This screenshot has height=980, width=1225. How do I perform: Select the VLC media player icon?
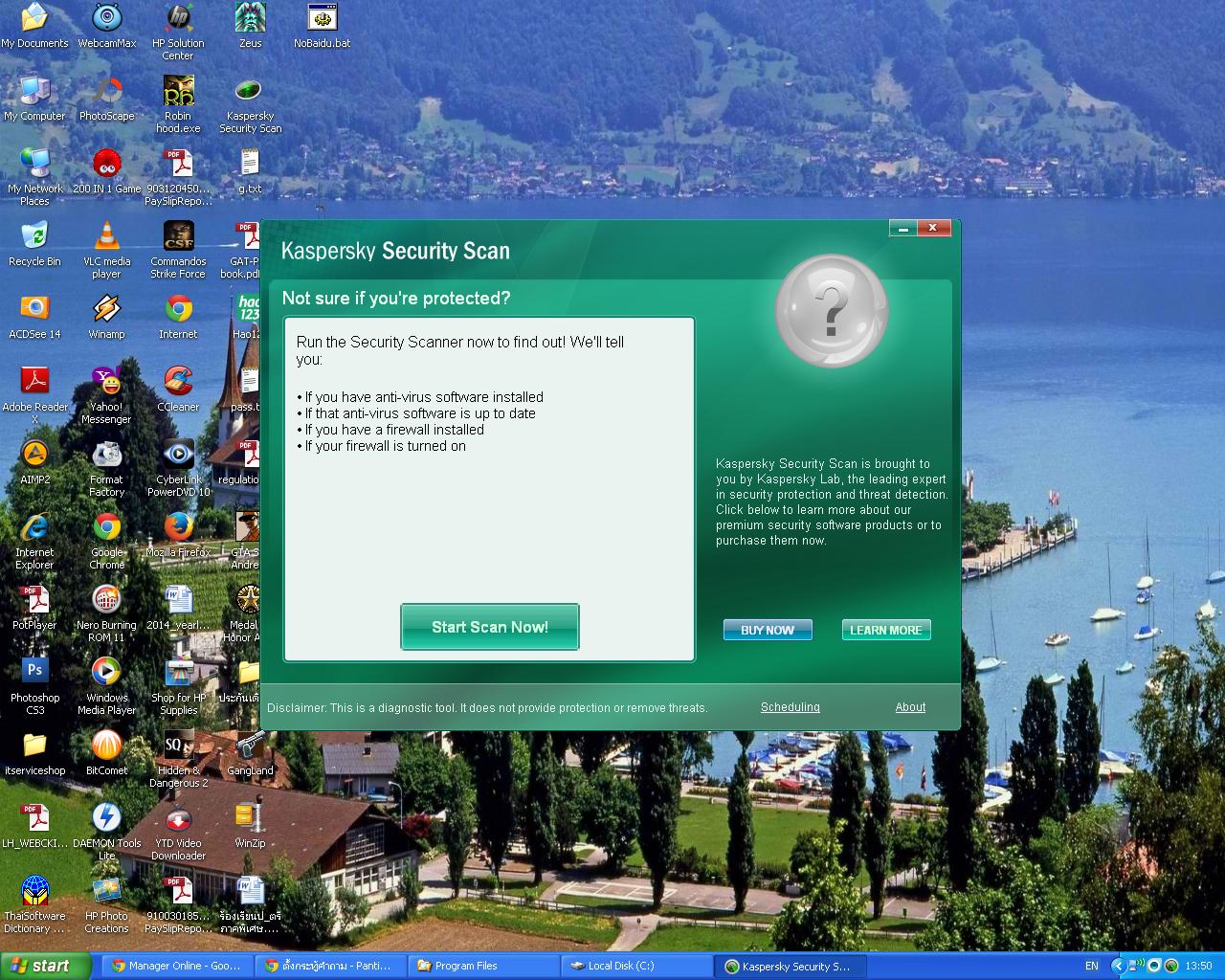pyautogui.click(x=107, y=250)
